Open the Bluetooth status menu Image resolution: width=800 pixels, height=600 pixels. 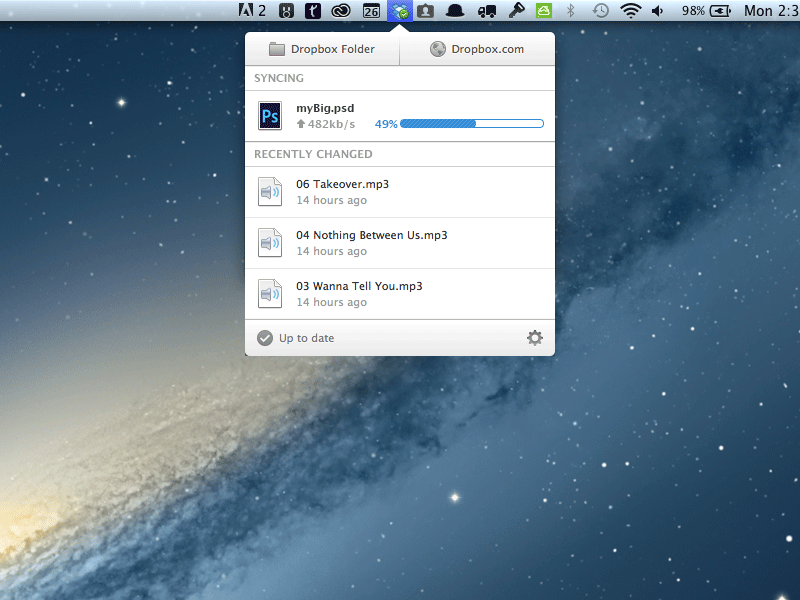coord(570,11)
